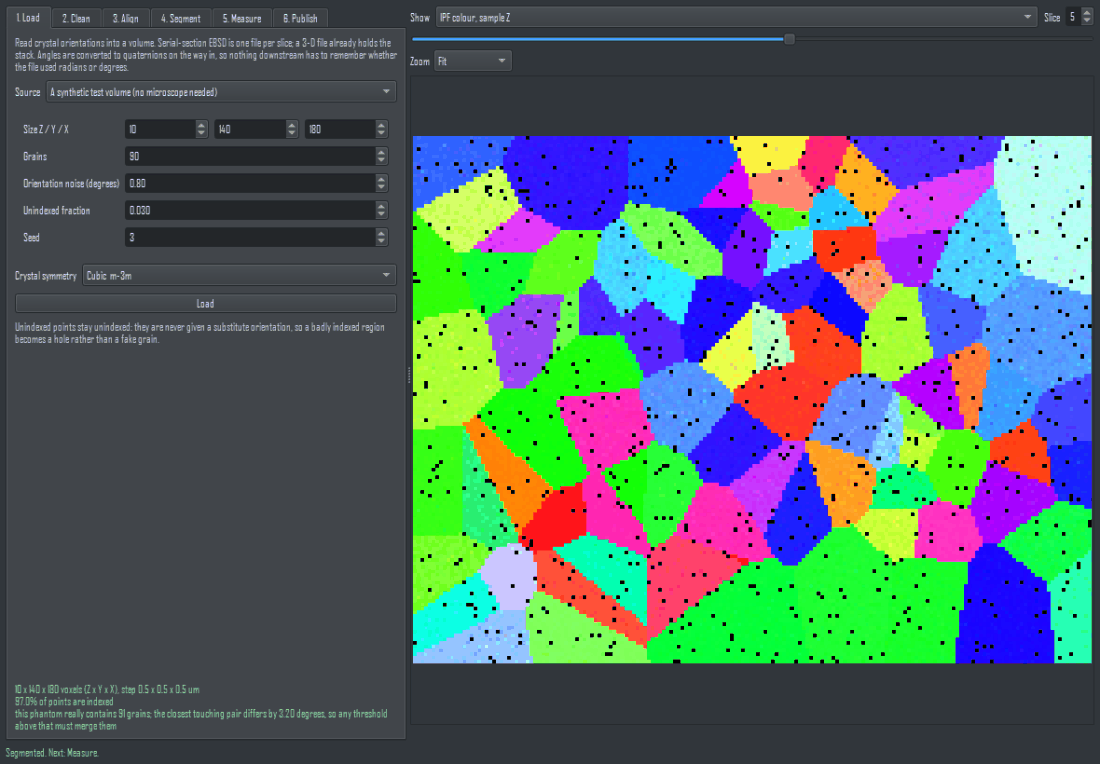Click the Load button
1100x764 pixels.
(206, 304)
